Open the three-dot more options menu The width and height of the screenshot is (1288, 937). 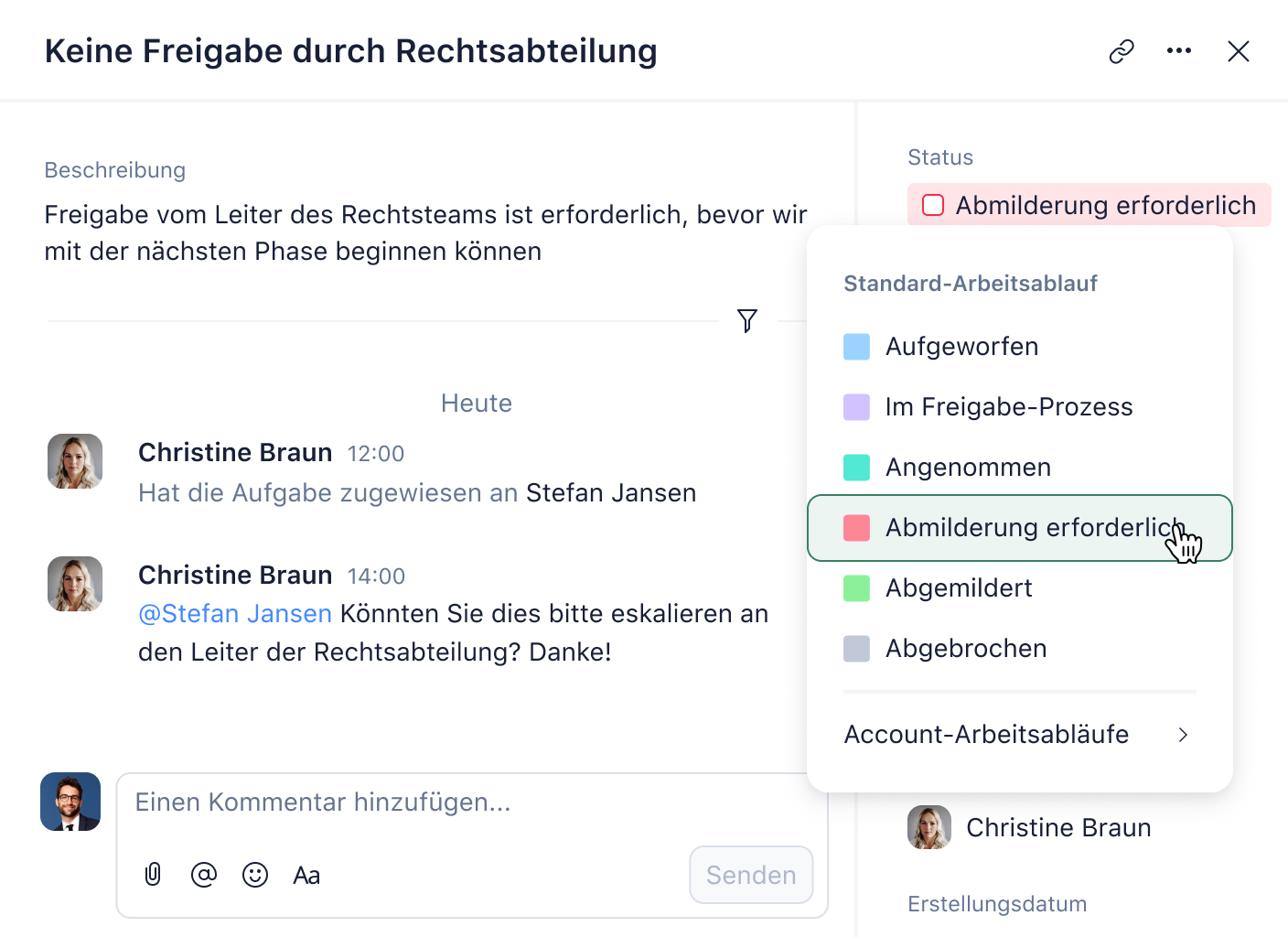1179,51
